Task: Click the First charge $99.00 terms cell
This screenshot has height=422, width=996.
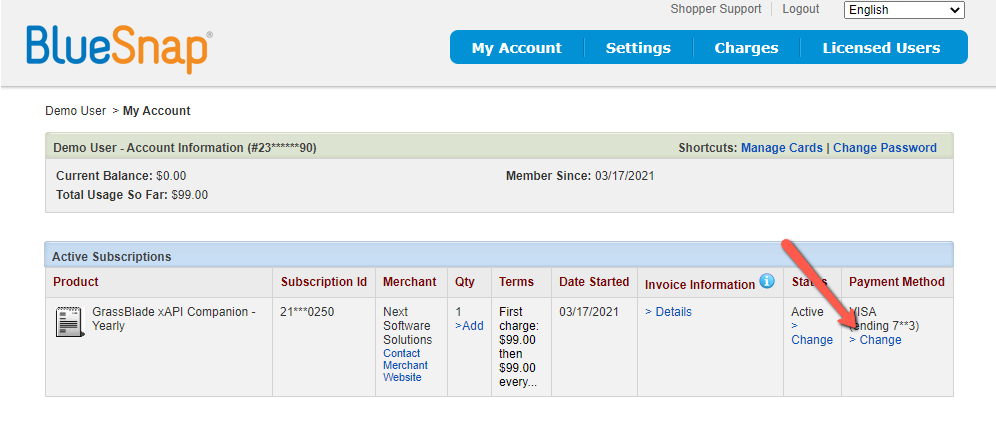Action: click(520, 347)
